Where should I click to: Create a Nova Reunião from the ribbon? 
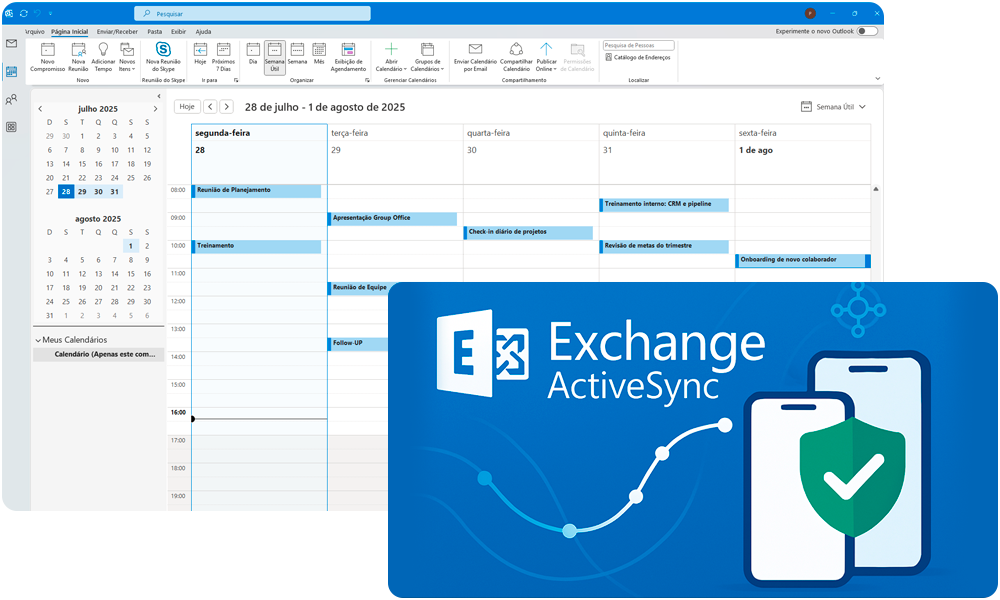[78, 50]
